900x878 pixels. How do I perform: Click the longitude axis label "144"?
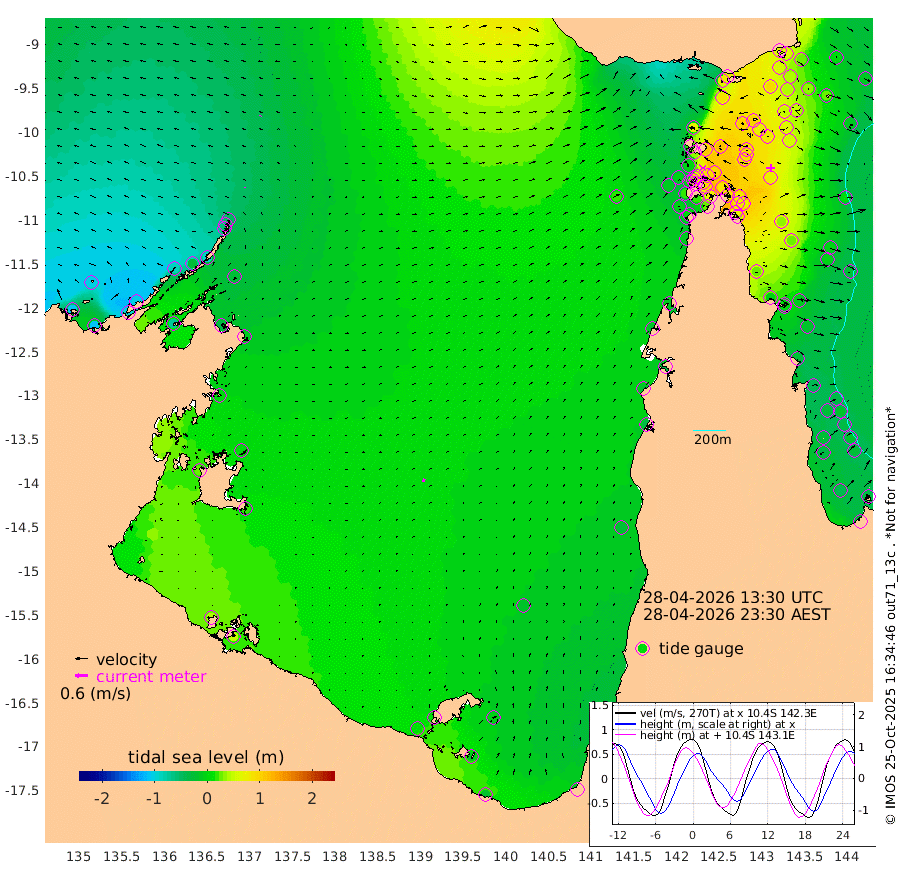847,857
